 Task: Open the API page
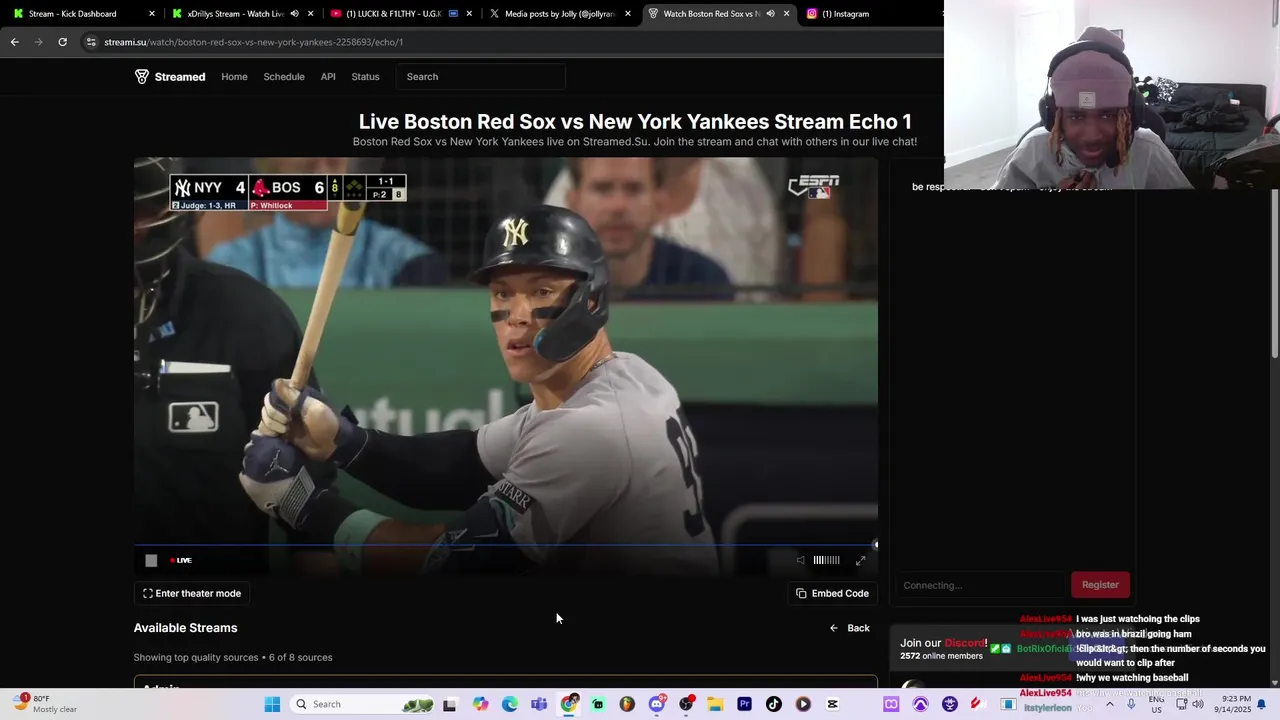point(328,77)
